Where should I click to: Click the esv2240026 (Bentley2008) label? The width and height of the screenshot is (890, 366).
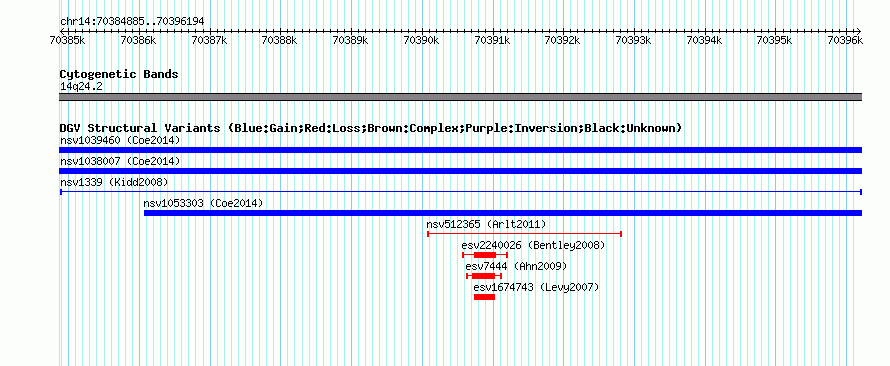[533, 245]
